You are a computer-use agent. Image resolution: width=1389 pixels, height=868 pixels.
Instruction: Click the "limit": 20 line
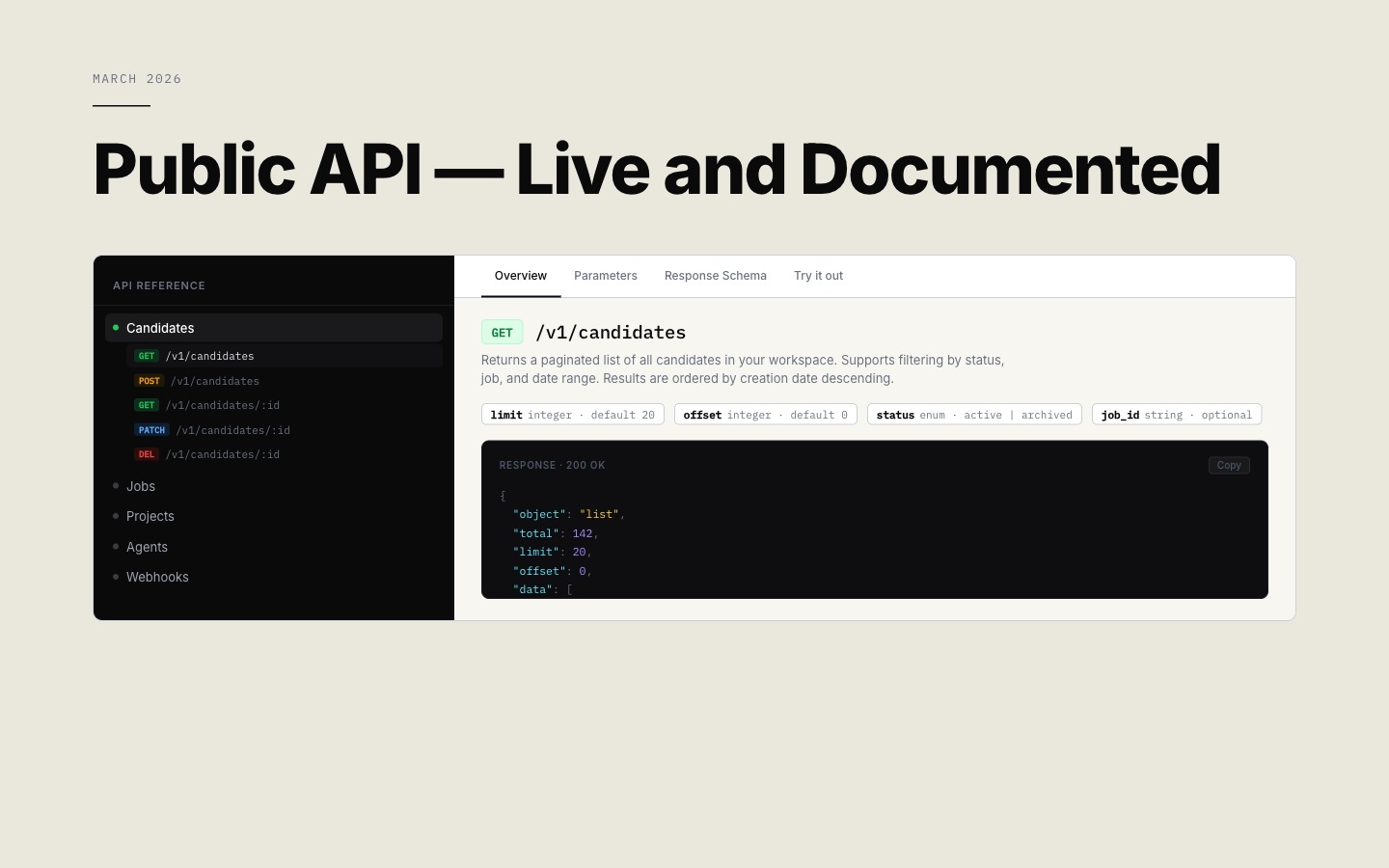(553, 552)
